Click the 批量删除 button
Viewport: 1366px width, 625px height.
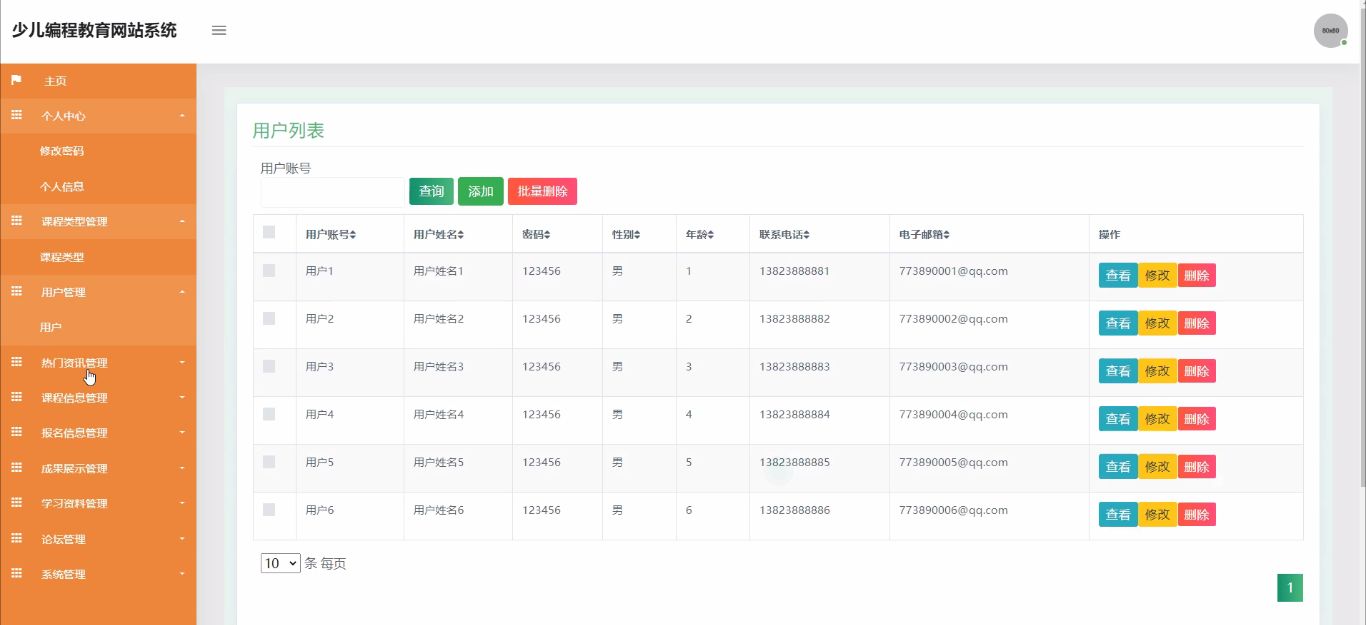542,191
